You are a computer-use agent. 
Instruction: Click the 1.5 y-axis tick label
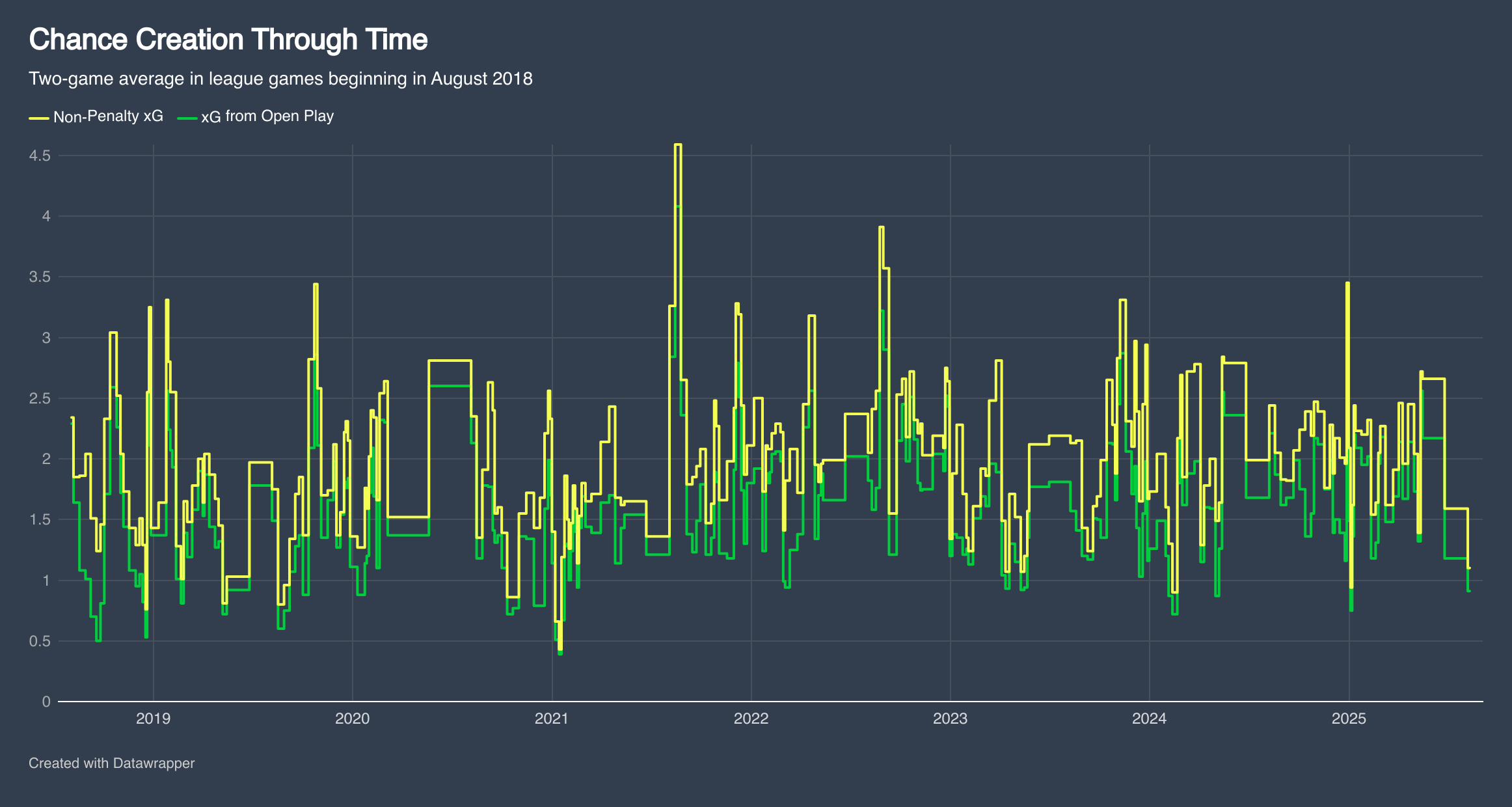(x=39, y=519)
